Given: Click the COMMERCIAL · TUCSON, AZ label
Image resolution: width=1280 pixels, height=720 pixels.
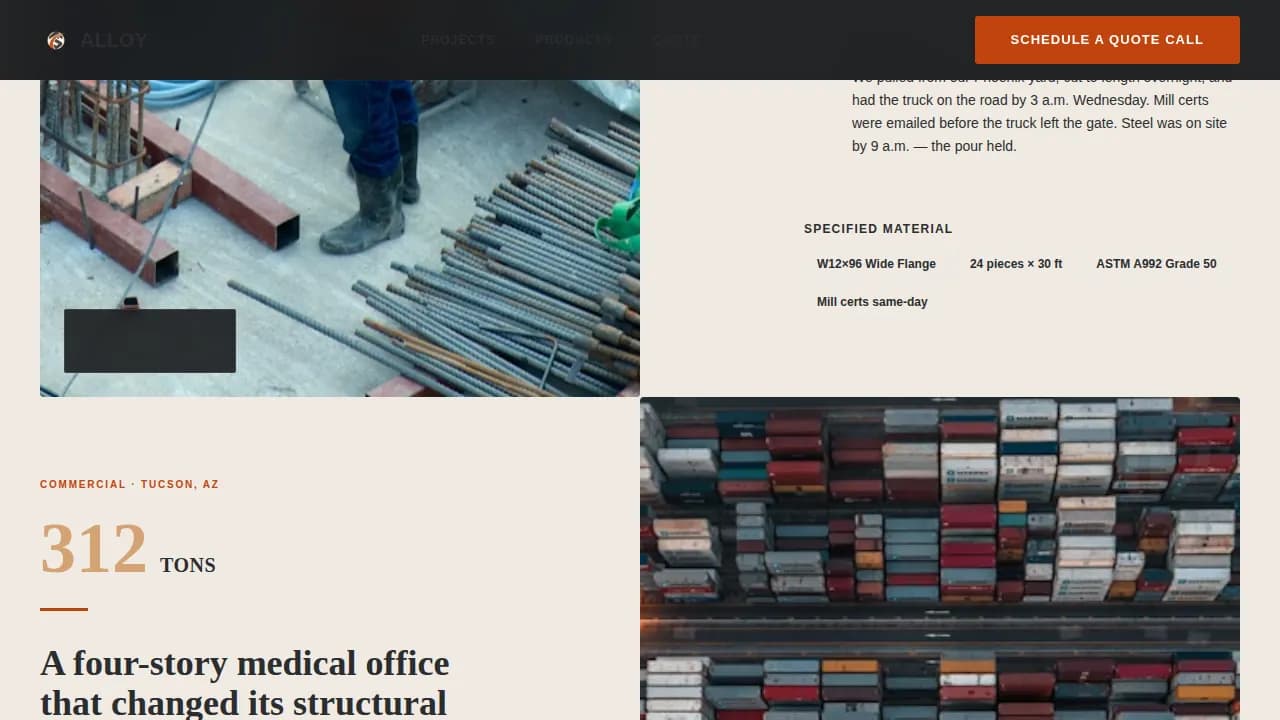Looking at the screenshot, I should (x=130, y=484).
